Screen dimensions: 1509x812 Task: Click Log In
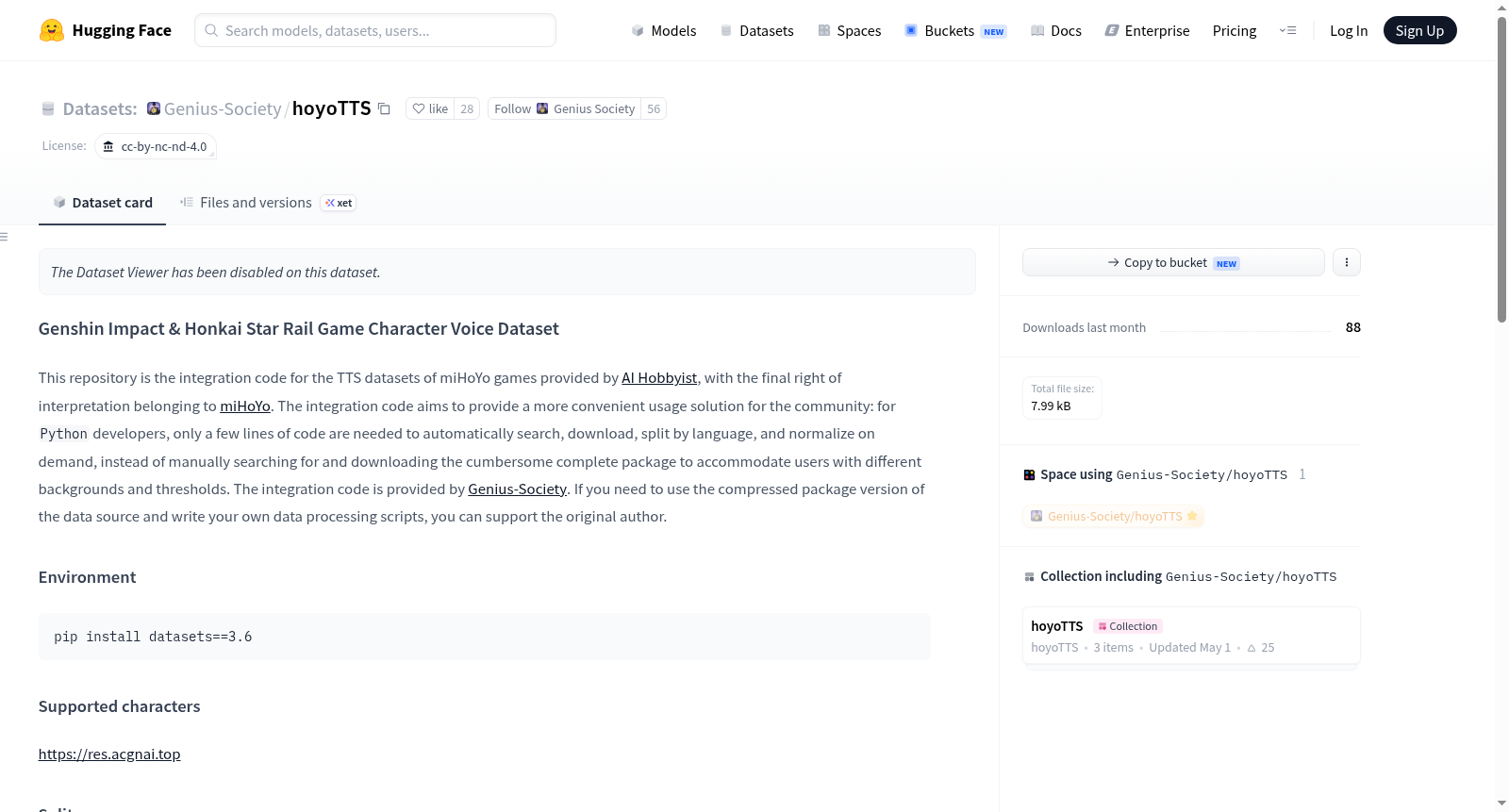[x=1349, y=30]
